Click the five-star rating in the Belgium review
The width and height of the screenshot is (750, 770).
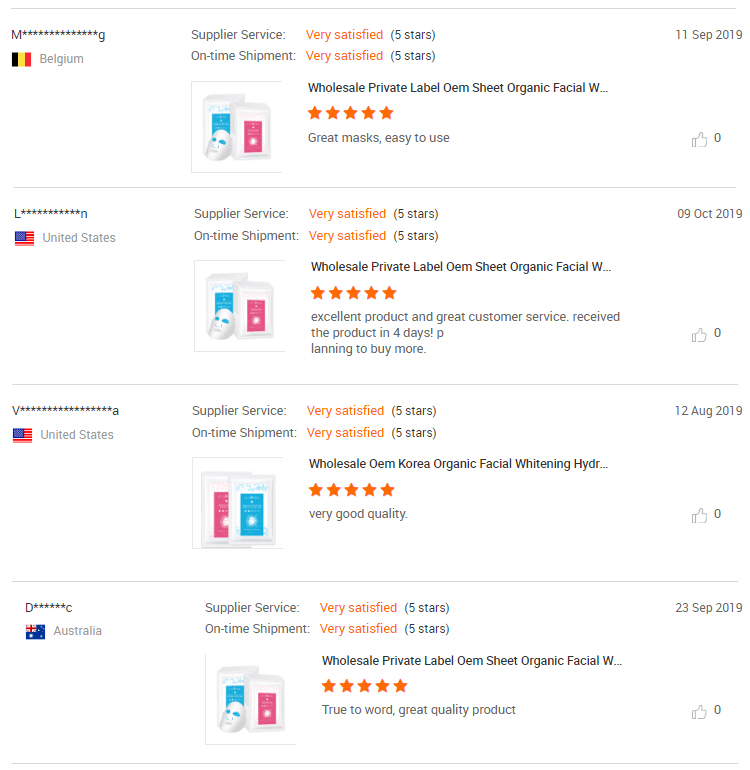click(351, 113)
